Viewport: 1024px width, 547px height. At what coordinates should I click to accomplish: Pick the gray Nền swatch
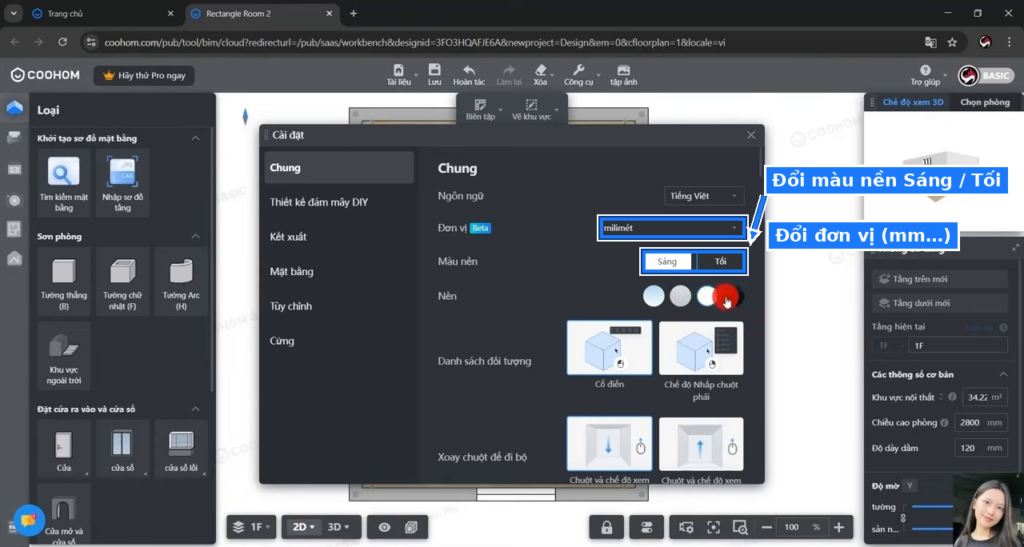point(680,296)
